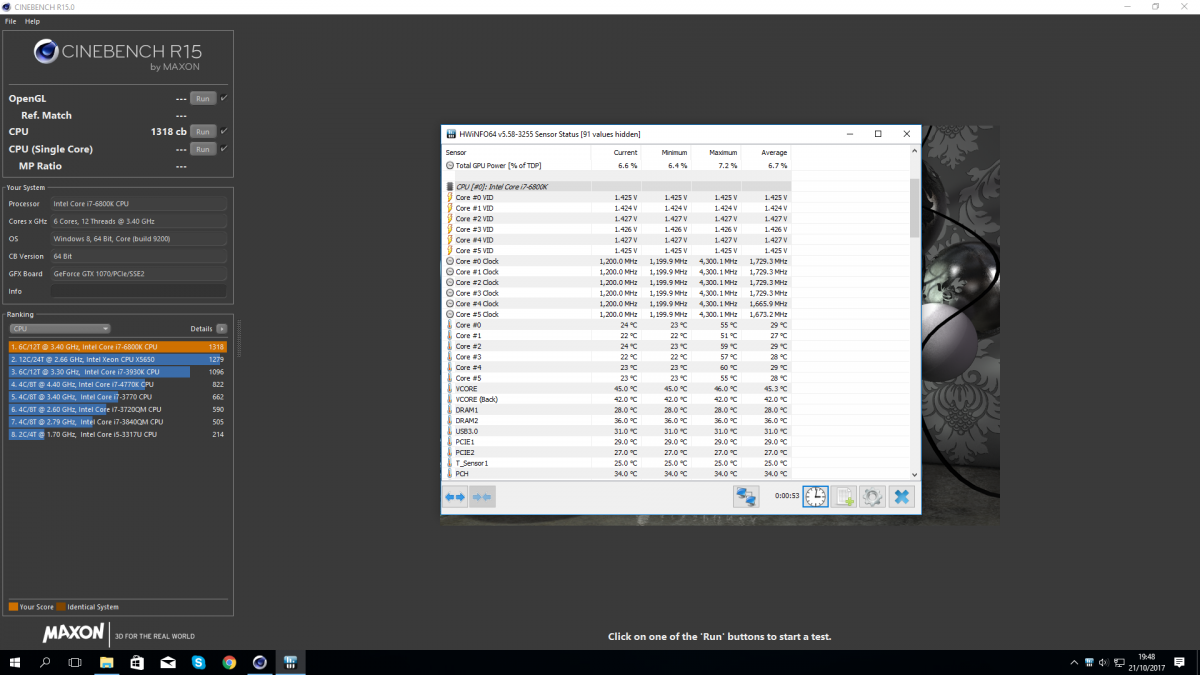Image resolution: width=1200 pixels, height=675 pixels.
Task: Select the PCH sensor row
Action: click(617, 474)
